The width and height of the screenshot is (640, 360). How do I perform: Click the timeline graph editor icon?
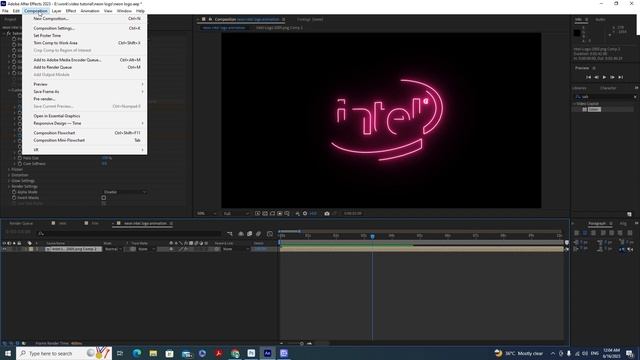click(x=270, y=234)
